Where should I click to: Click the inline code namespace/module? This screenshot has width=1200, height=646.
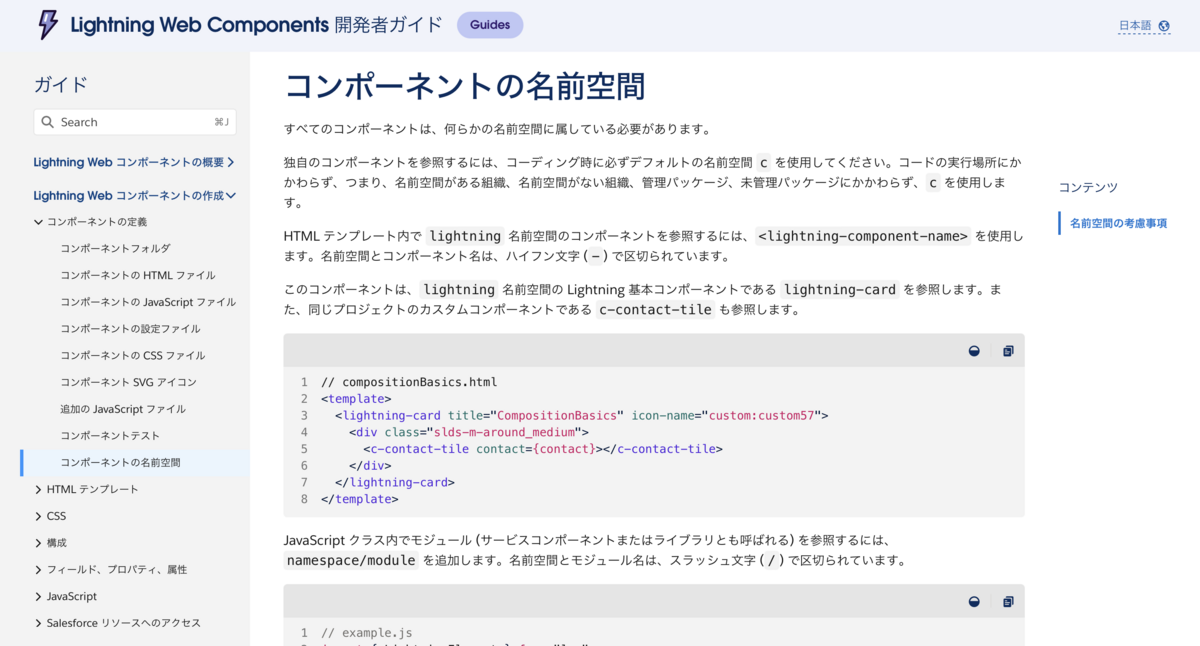click(351, 560)
